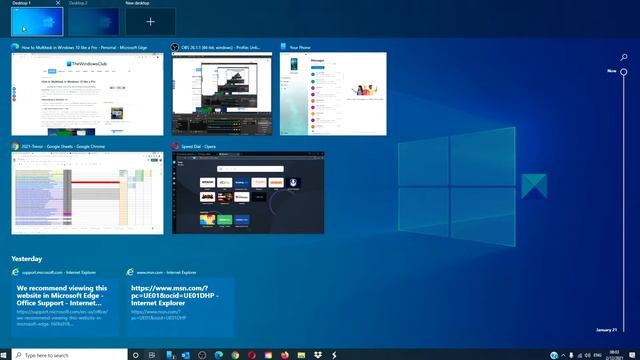Open Dropbox from the taskbar

pyautogui.click(x=318, y=355)
